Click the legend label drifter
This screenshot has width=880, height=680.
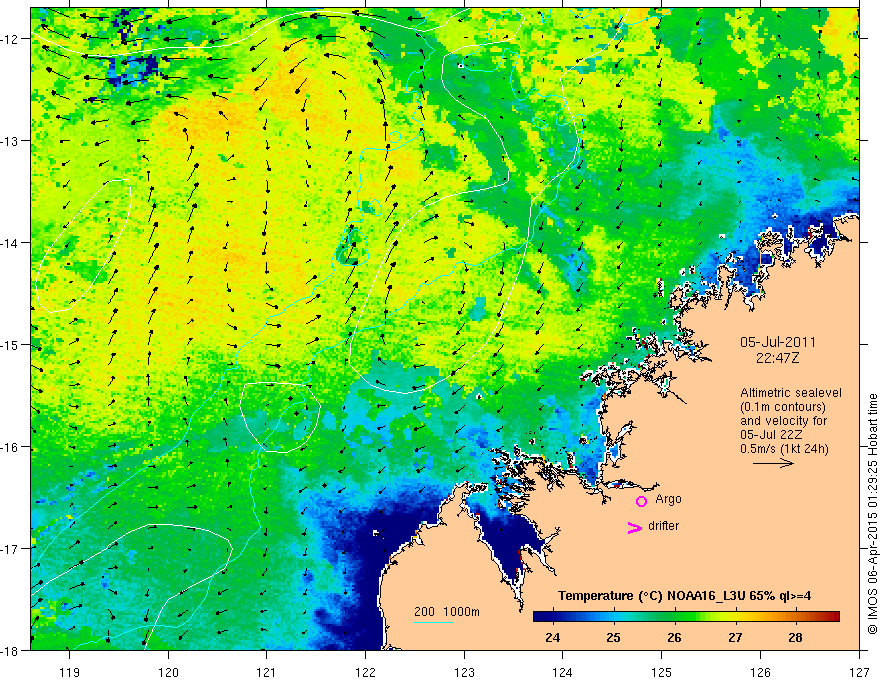(x=663, y=526)
